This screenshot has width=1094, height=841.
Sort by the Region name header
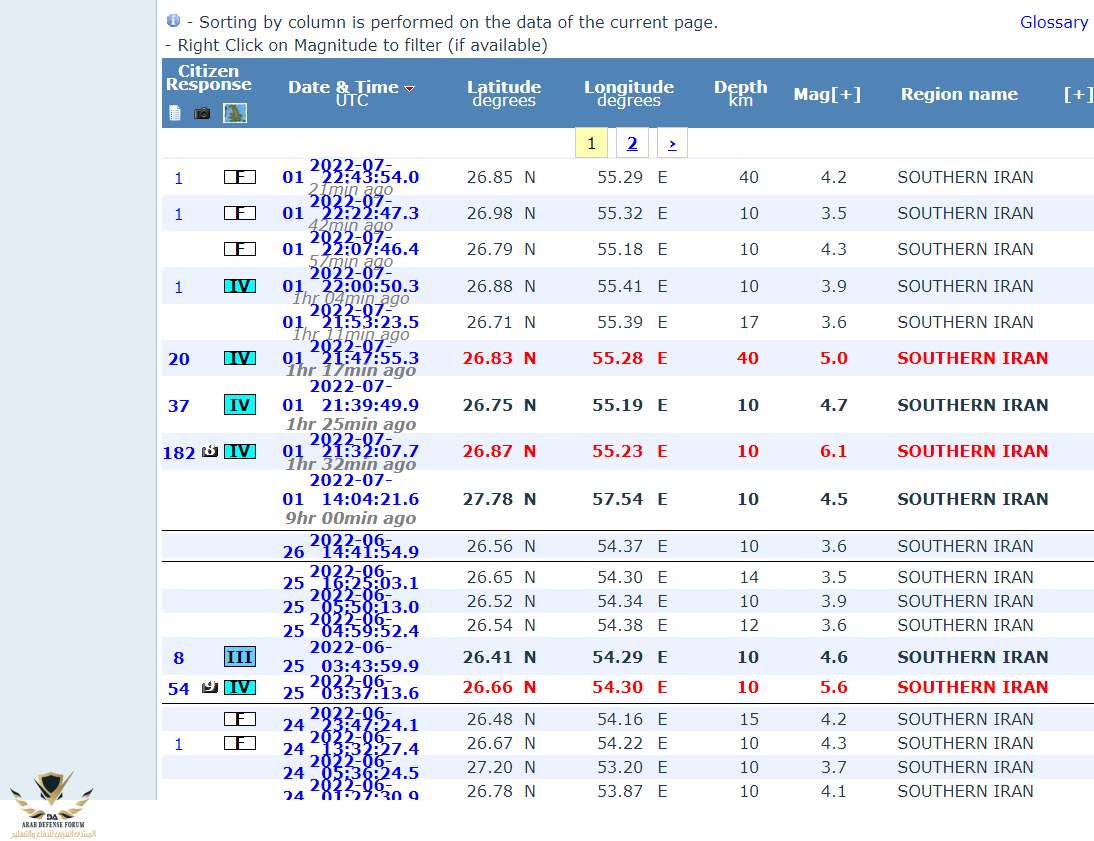coord(959,94)
